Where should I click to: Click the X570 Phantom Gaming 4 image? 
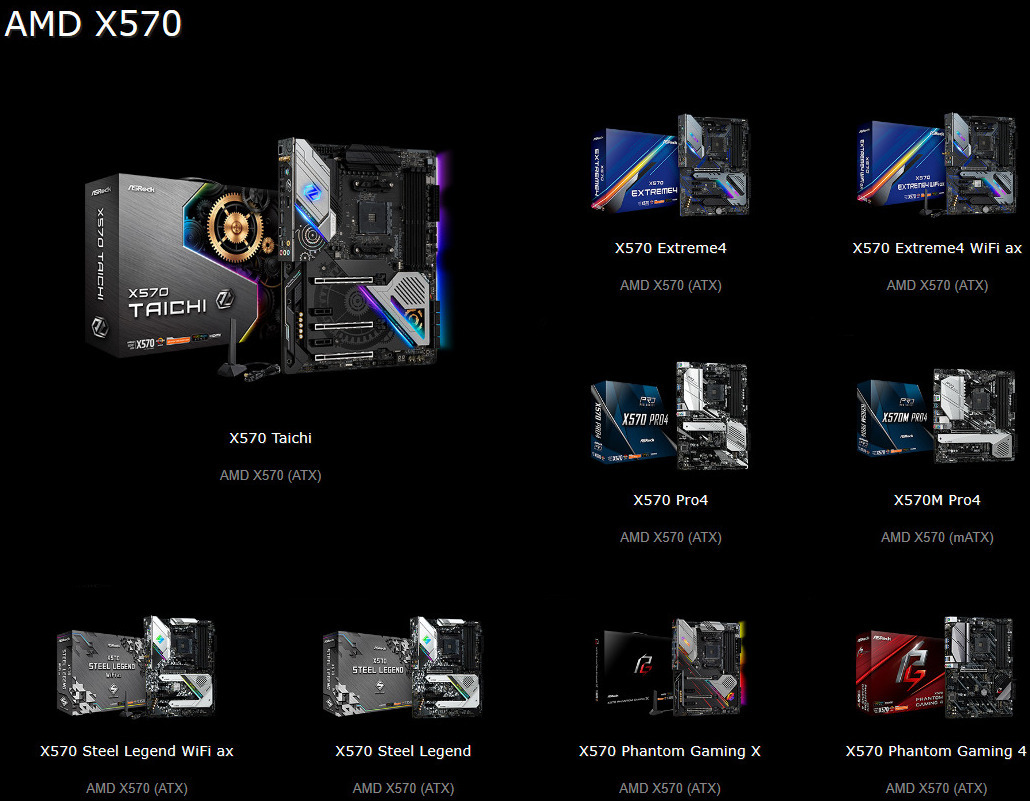point(937,667)
